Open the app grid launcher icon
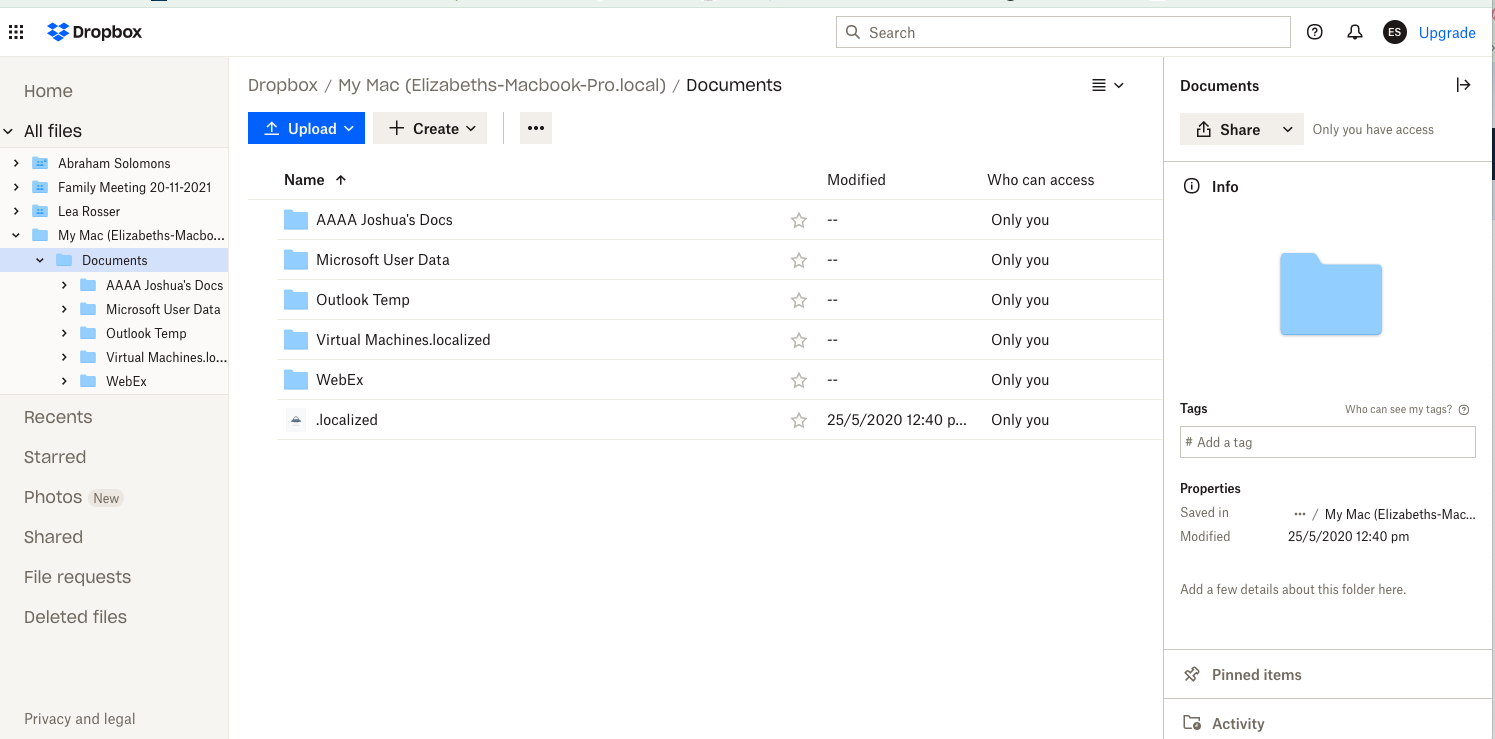Viewport: 1495px width, 739px height. tap(16, 32)
